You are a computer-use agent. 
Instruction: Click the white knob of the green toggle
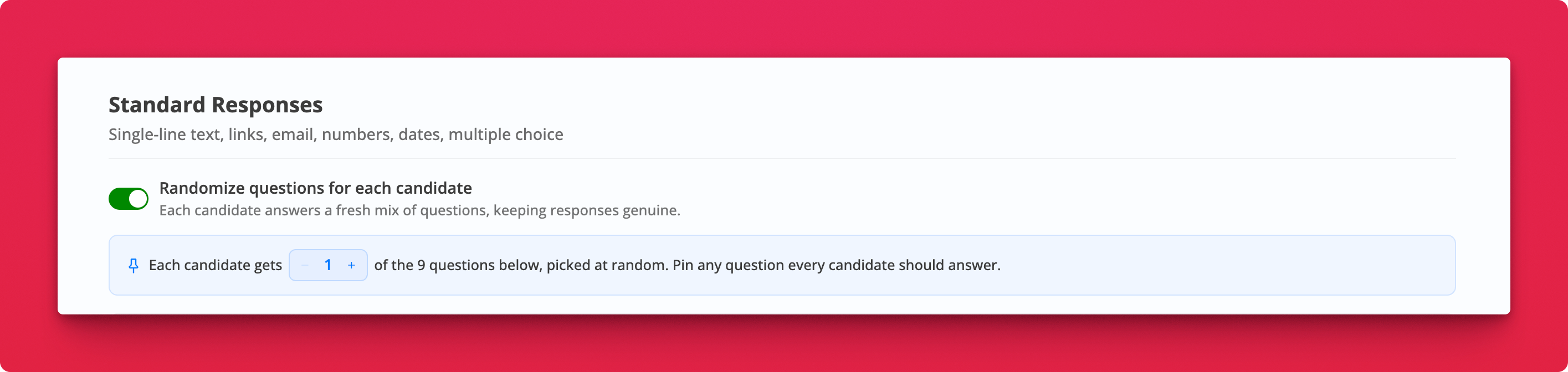coord(137,199)
